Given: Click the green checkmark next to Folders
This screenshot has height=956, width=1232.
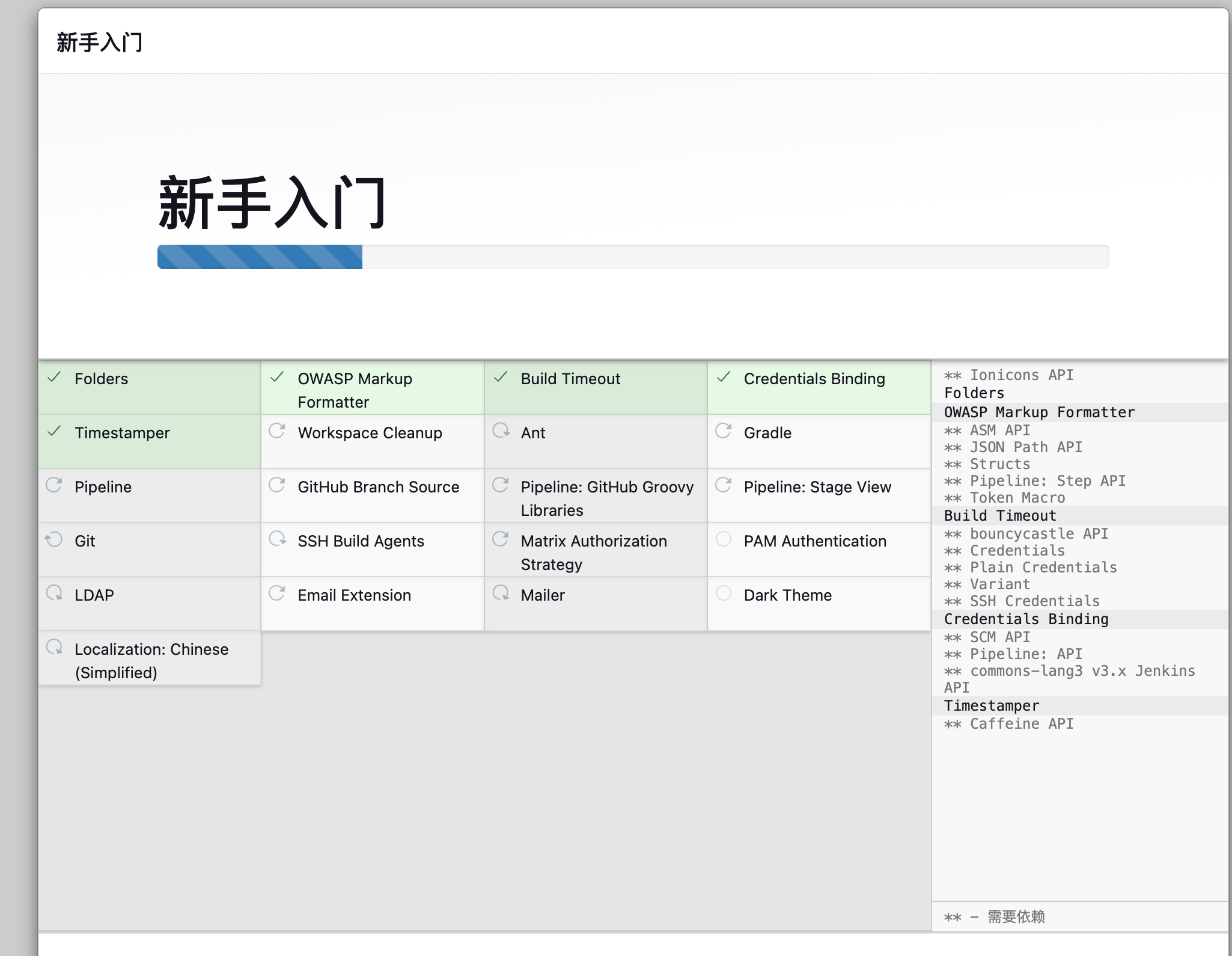Looking at the screenshot, I should point(55,378).
